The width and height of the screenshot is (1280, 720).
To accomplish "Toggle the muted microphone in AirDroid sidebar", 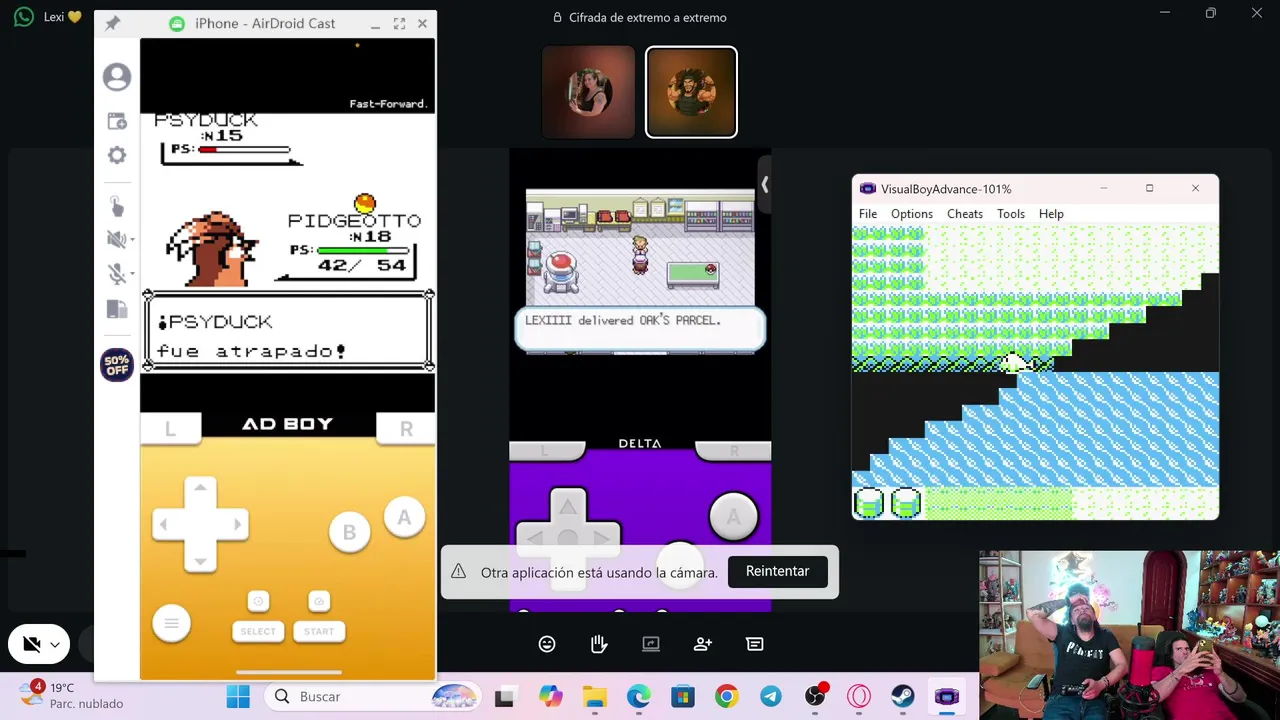I will [115, 274].
